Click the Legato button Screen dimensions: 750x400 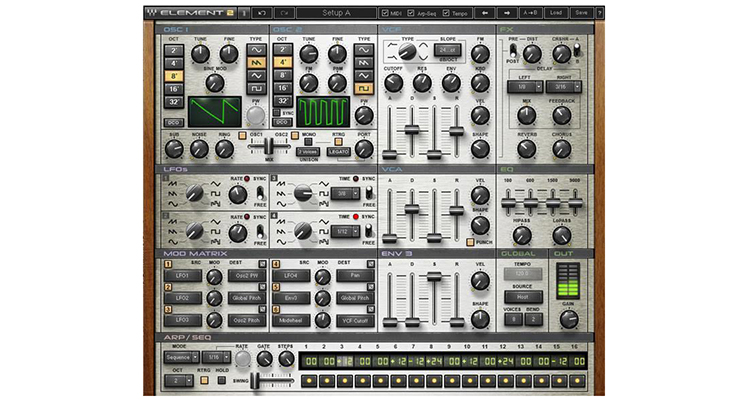tap(339, 152)
